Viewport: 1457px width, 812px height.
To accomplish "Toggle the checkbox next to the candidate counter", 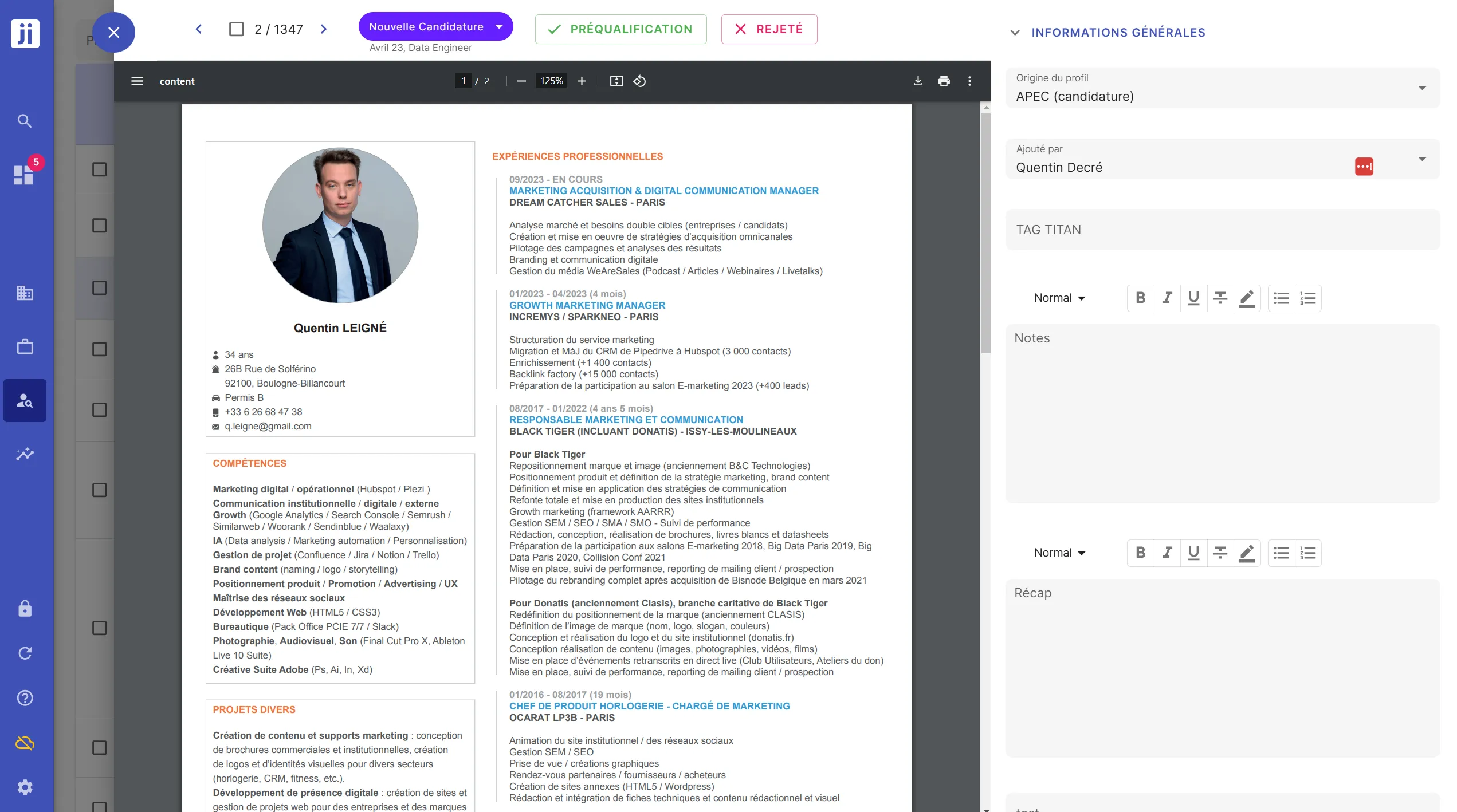I will [x=237, y=29].
